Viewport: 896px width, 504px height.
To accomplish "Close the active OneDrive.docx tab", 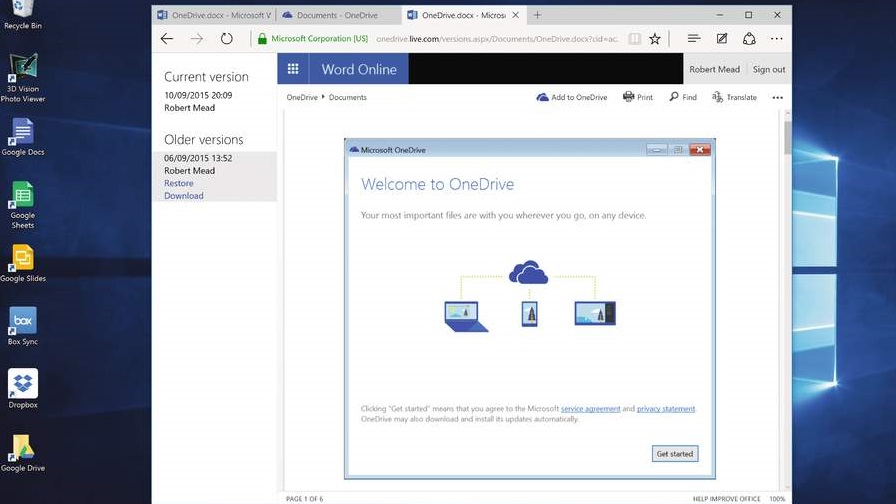I will 515,15.
